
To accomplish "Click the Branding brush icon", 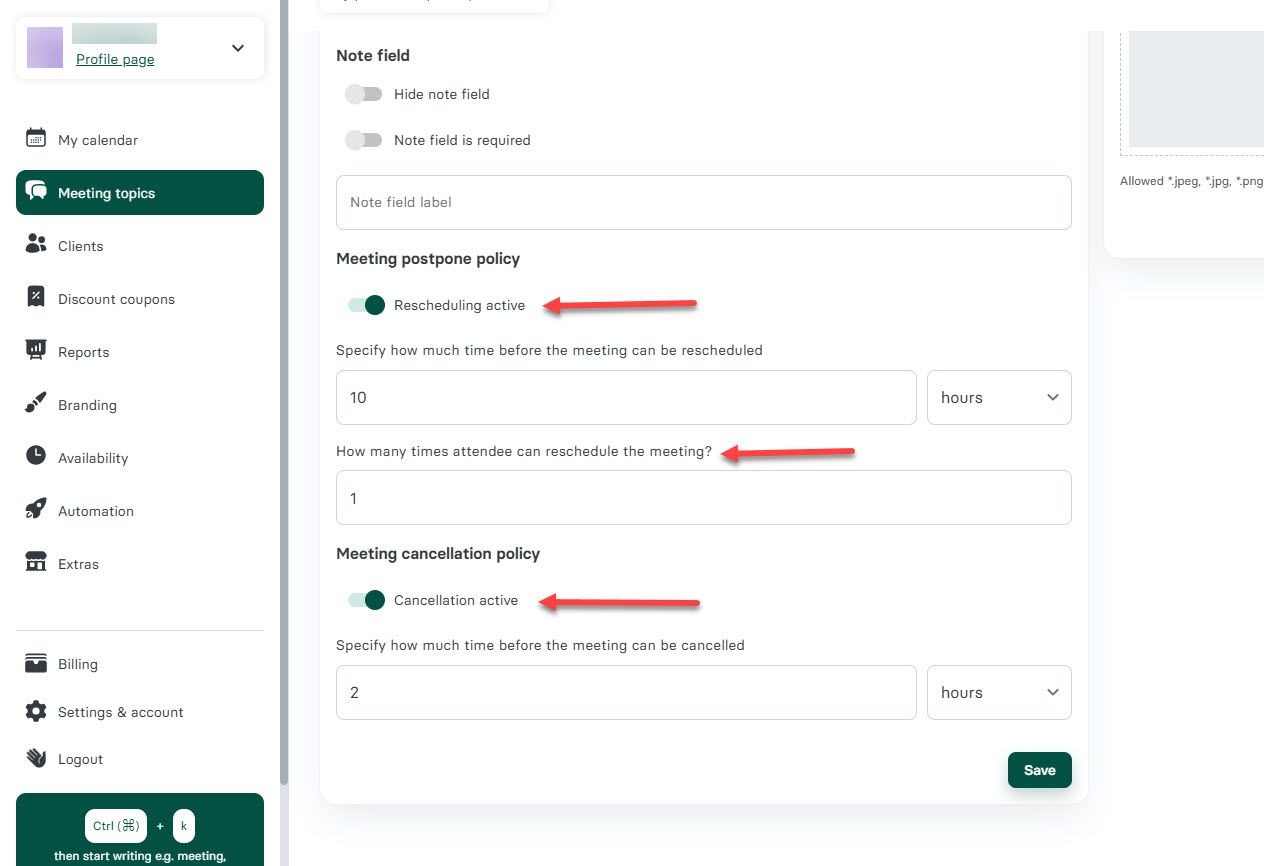I will [x=35, y=405].
